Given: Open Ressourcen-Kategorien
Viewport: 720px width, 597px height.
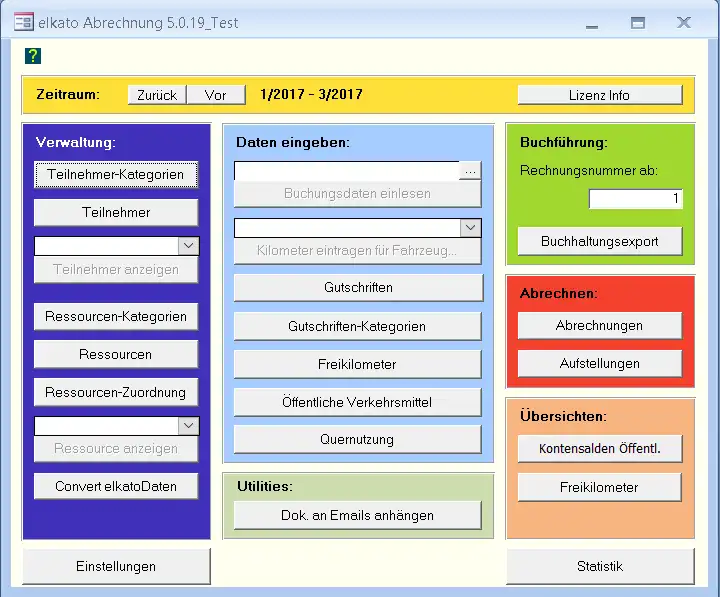Looking at the screenshot, I should 116,316.
